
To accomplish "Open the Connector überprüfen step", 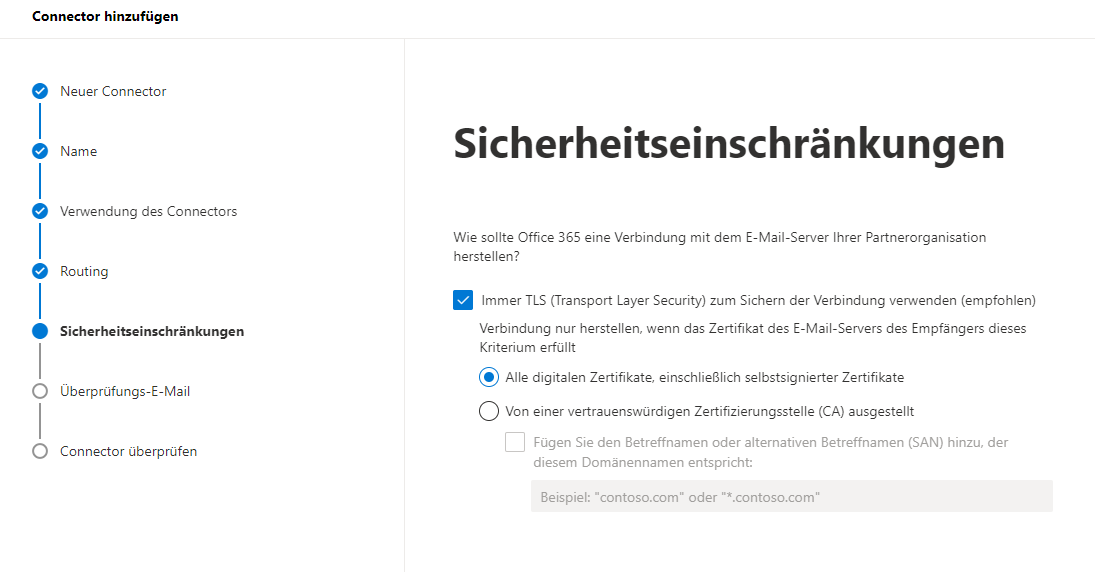I will [128, 452].
